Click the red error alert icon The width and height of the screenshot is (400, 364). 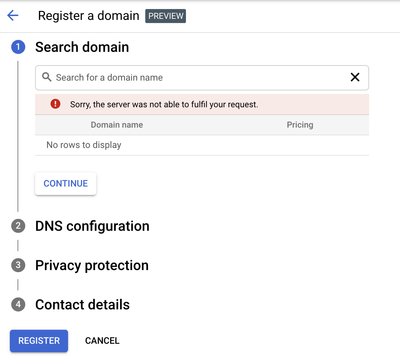coord(55,104)
